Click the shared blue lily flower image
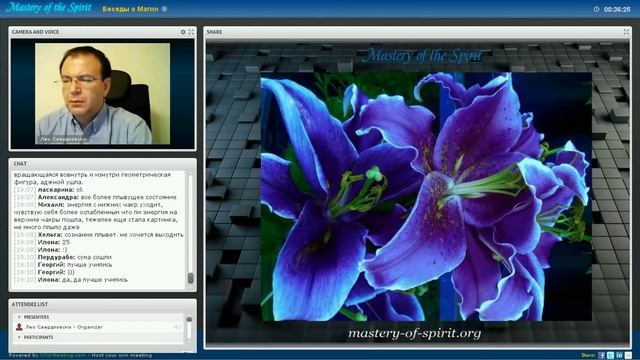This screenshot has height=360, width=640. tap(426, 196)
